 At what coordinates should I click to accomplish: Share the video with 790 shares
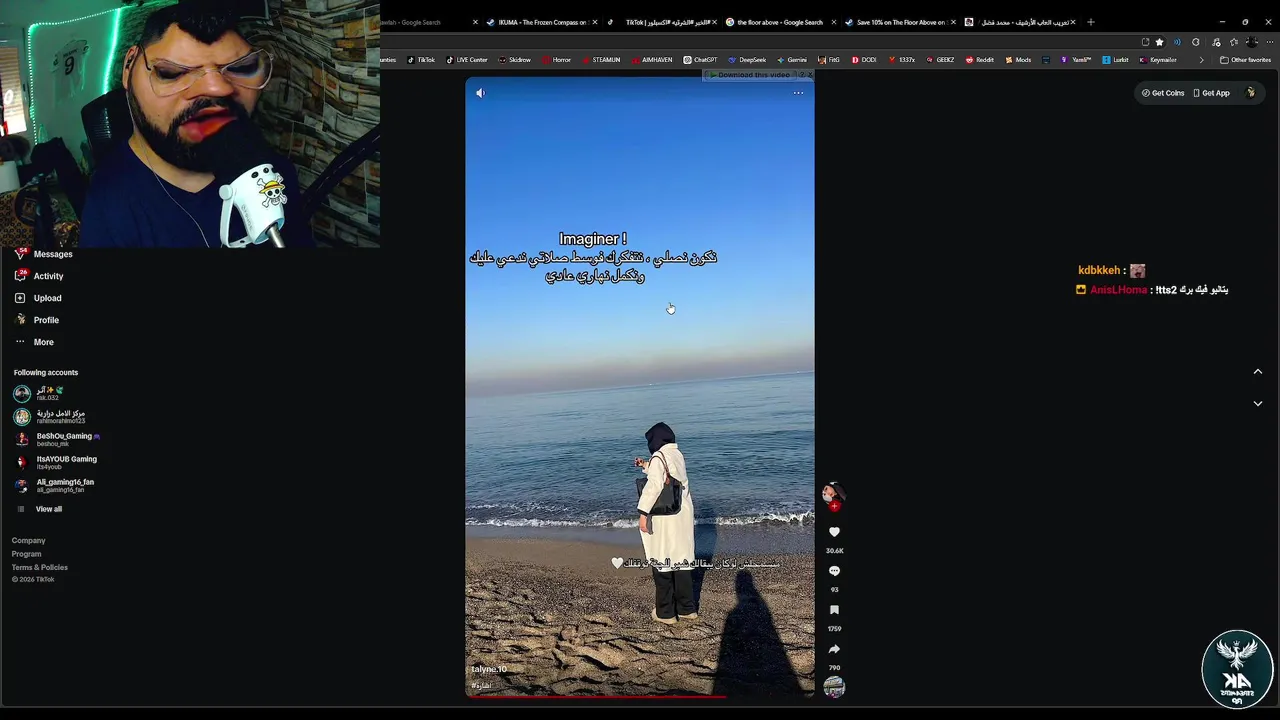834,649
